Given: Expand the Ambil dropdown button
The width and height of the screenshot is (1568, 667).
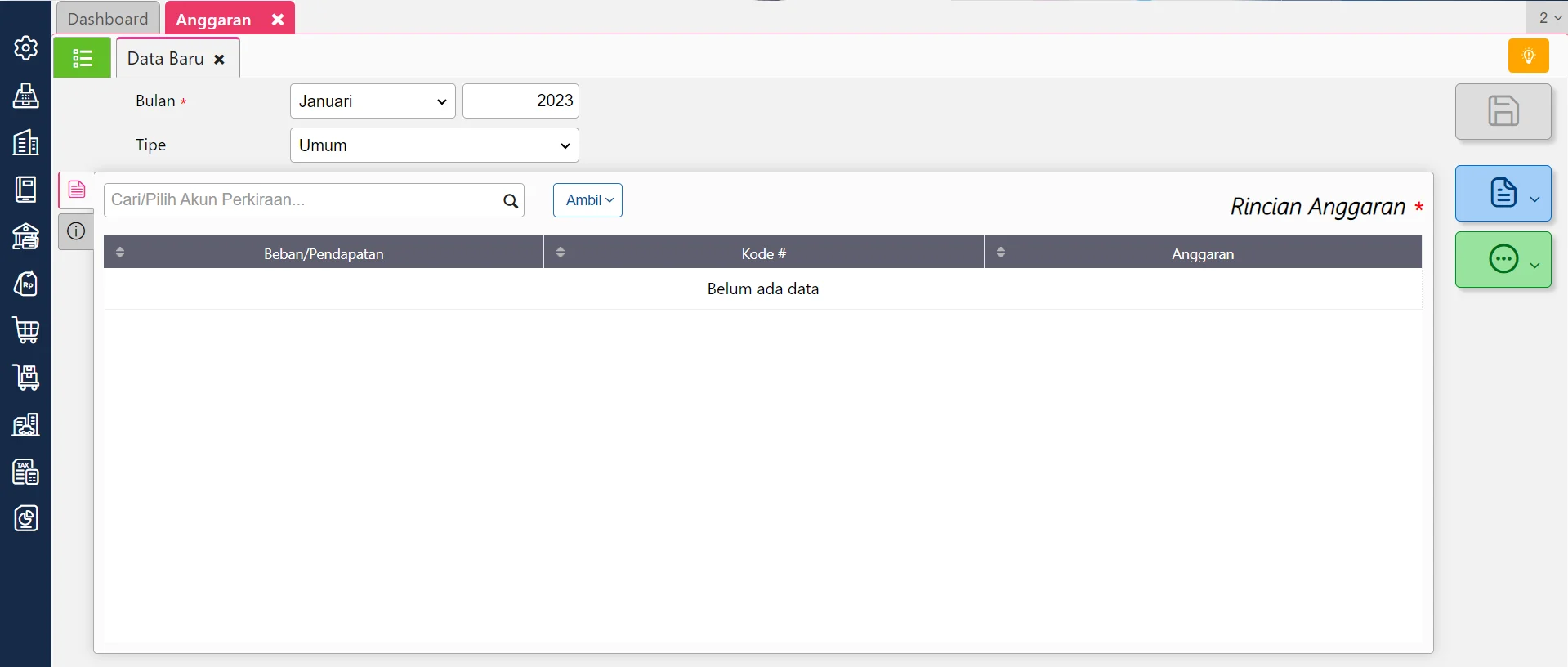Looking at the screenshot, I should 587,200.
